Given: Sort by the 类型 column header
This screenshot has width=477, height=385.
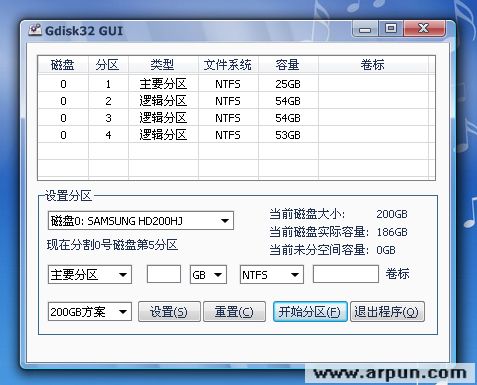Looking at the screenshot, I should [x=163, y=64].
